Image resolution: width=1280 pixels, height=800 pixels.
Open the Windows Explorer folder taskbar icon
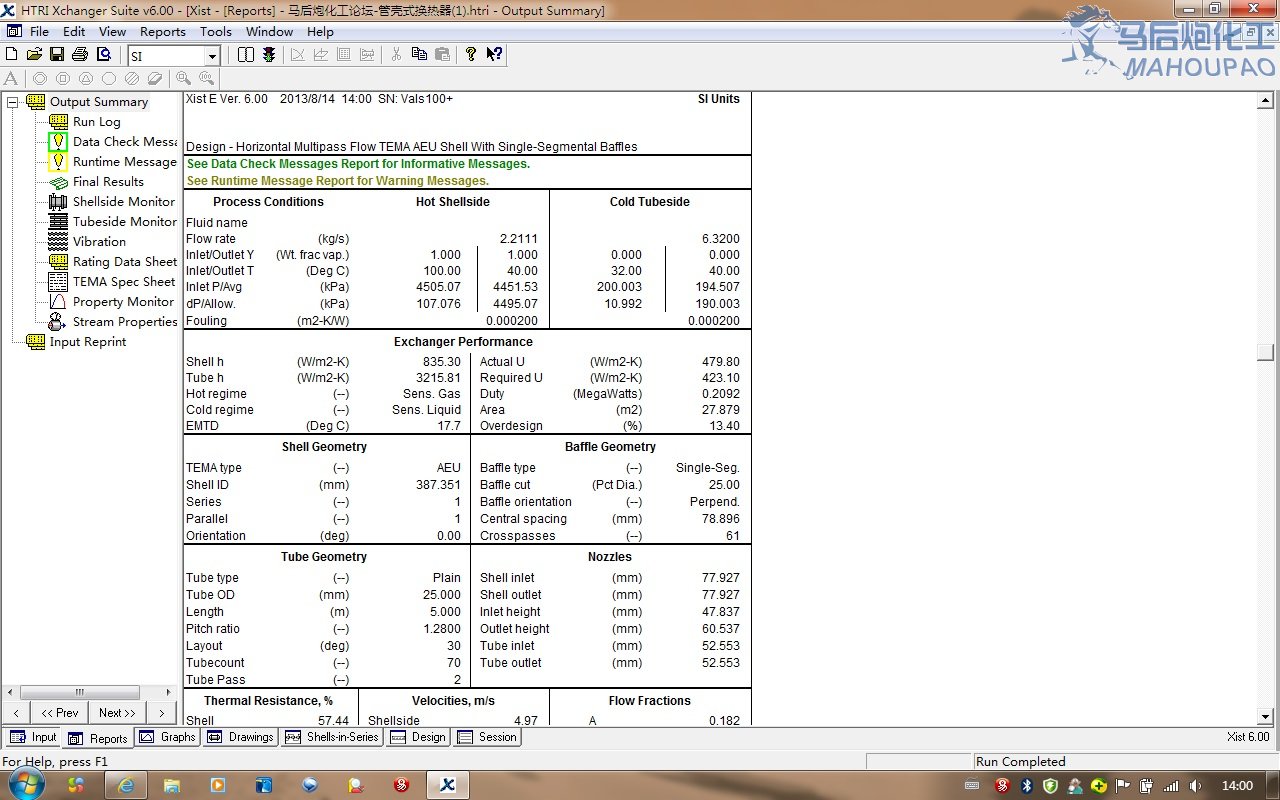(172, 786)
